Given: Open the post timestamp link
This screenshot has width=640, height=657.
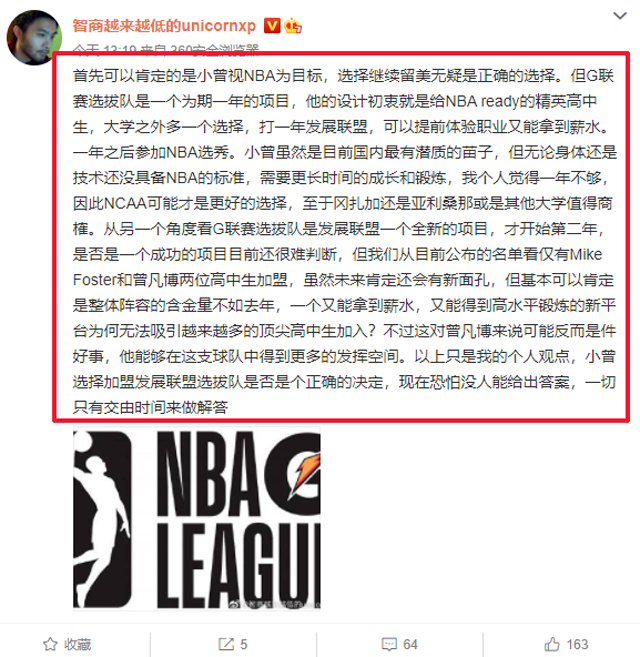Looking at the screenshot, I should [104, 49].
